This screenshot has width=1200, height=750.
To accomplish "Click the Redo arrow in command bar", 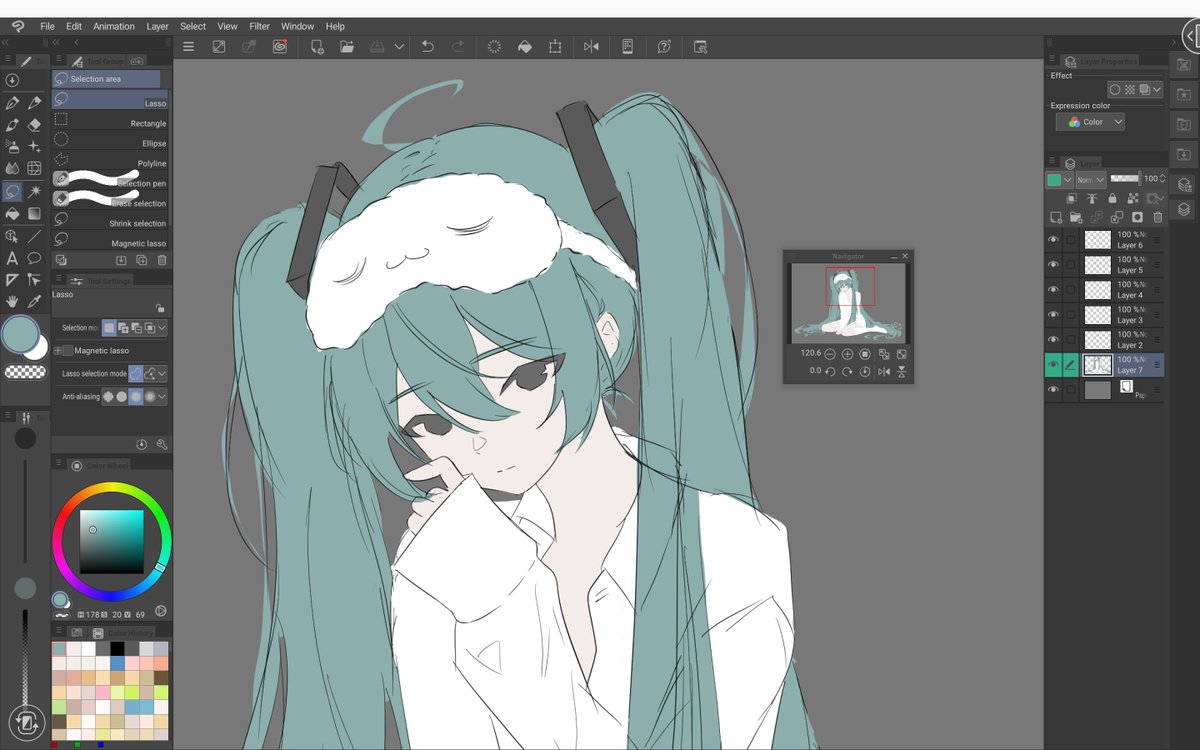I will coord(458,46).
